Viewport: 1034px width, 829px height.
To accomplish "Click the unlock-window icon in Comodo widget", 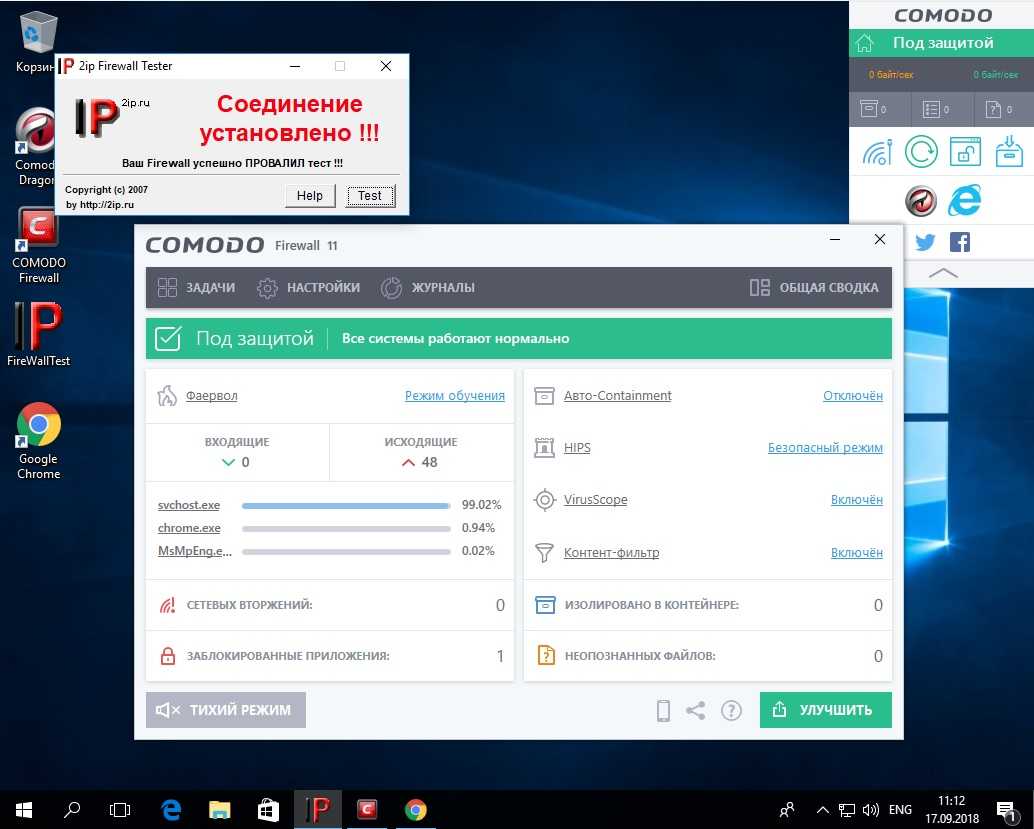I will pyautogui.click(x=965, y=152).
